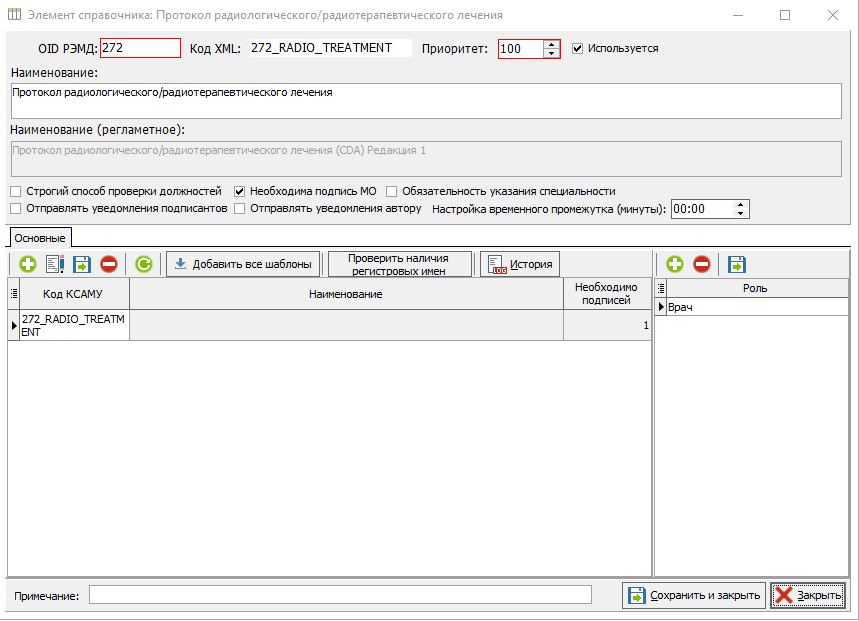Screen dimensions: 859x621
Task: Save roles list disk icon
Action: point(737,264)
